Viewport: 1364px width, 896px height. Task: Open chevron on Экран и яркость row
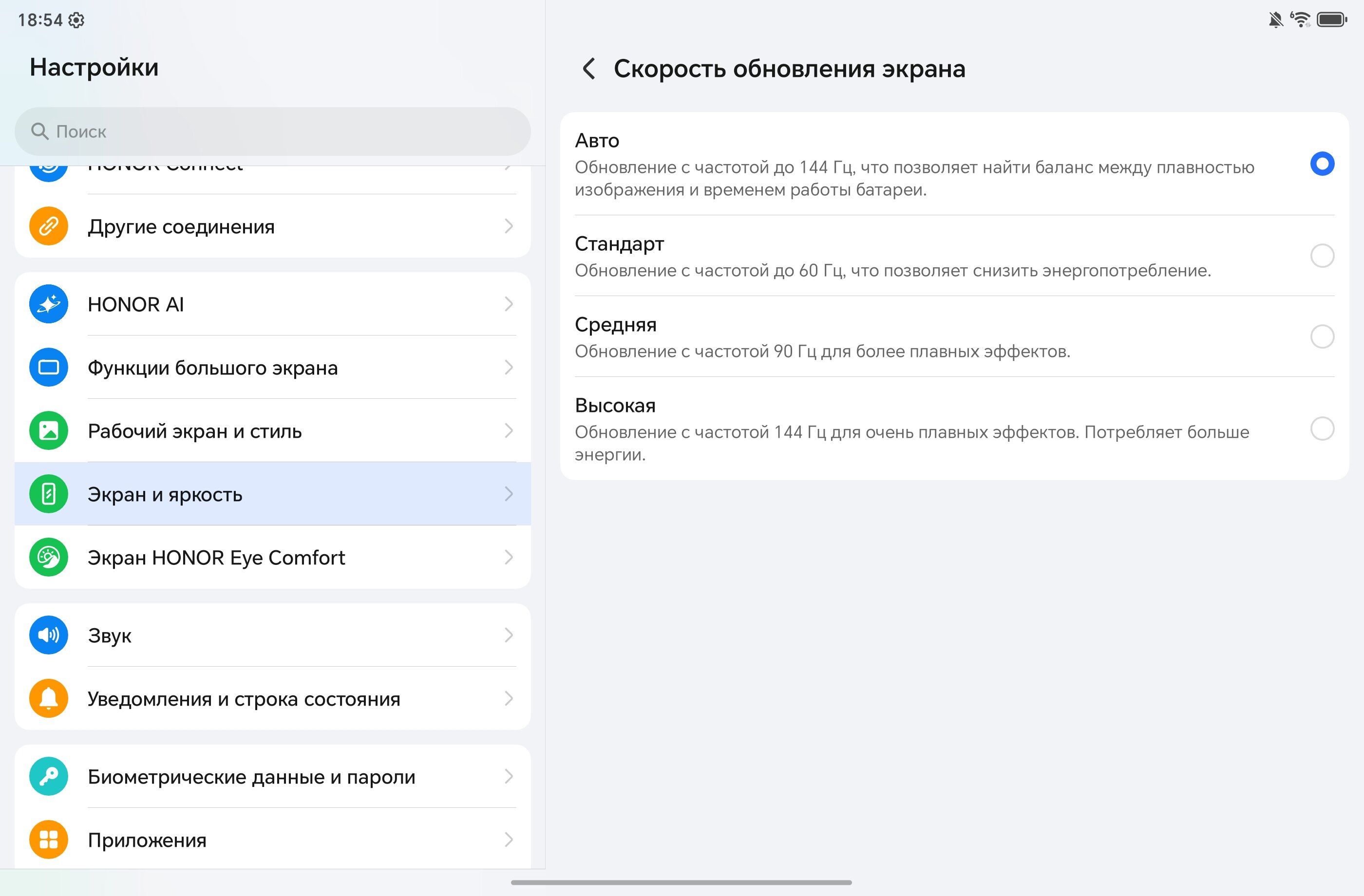coord(509,494)
